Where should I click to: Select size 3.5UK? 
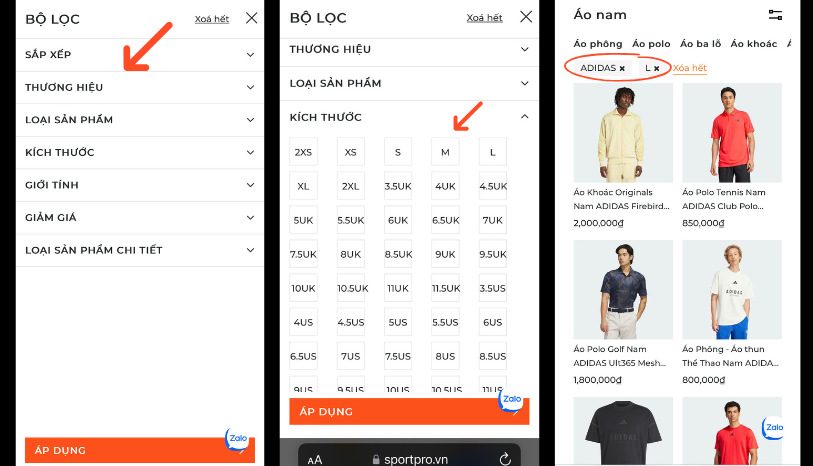coord(398,186)
